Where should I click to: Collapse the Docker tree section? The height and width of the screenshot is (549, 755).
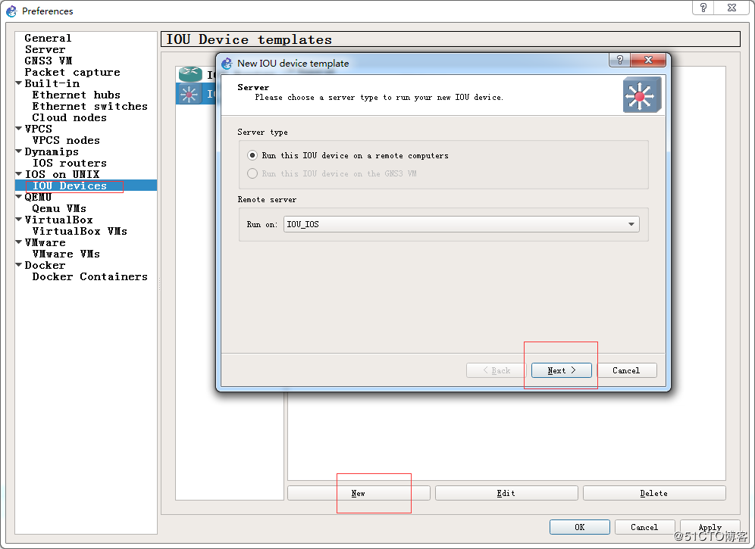(19, 264)
